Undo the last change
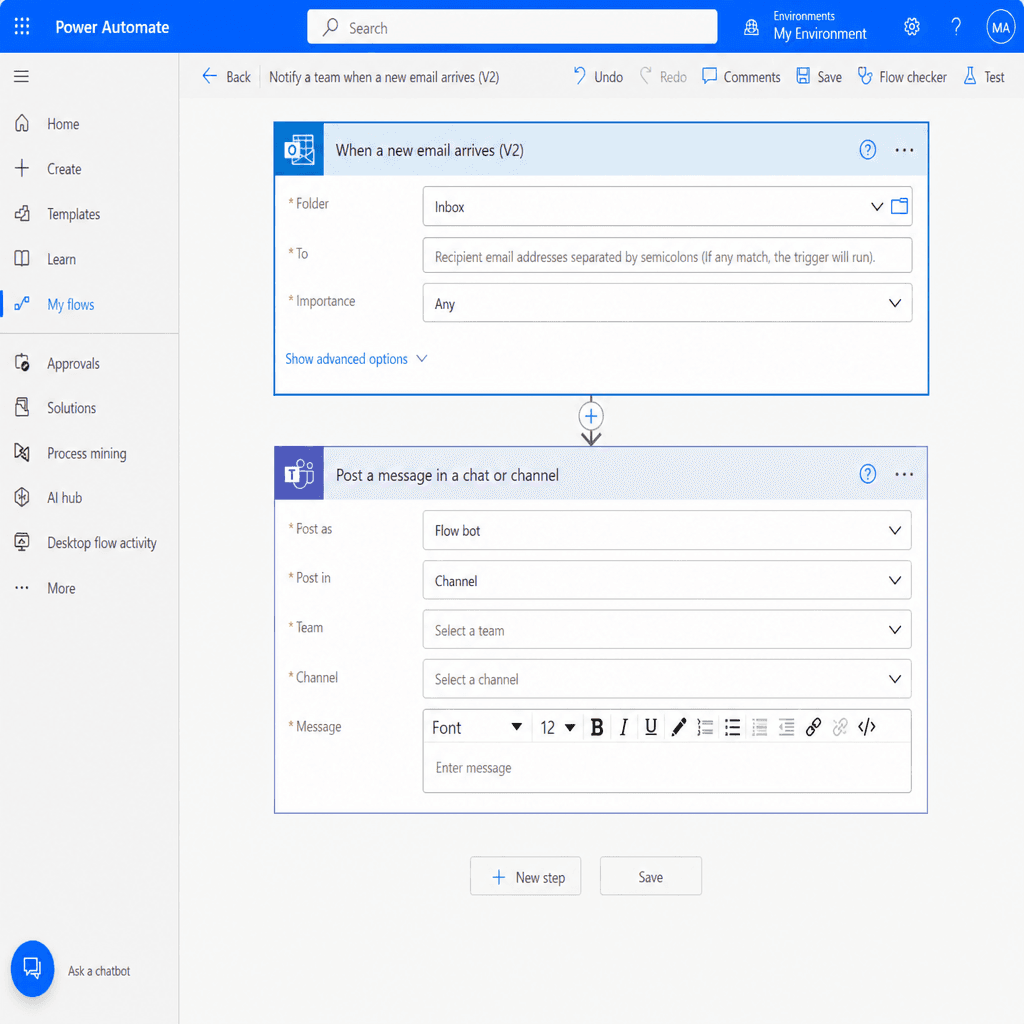Viewport: 1024px width, 1024px height. pos(598,77)
